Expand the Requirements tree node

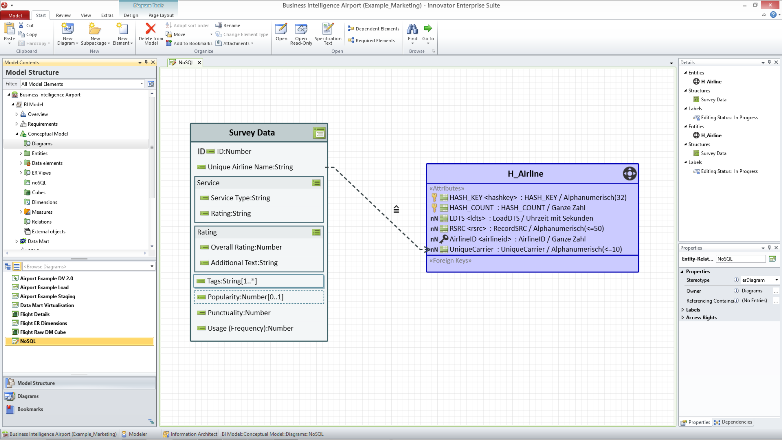[x=18, y=124]
